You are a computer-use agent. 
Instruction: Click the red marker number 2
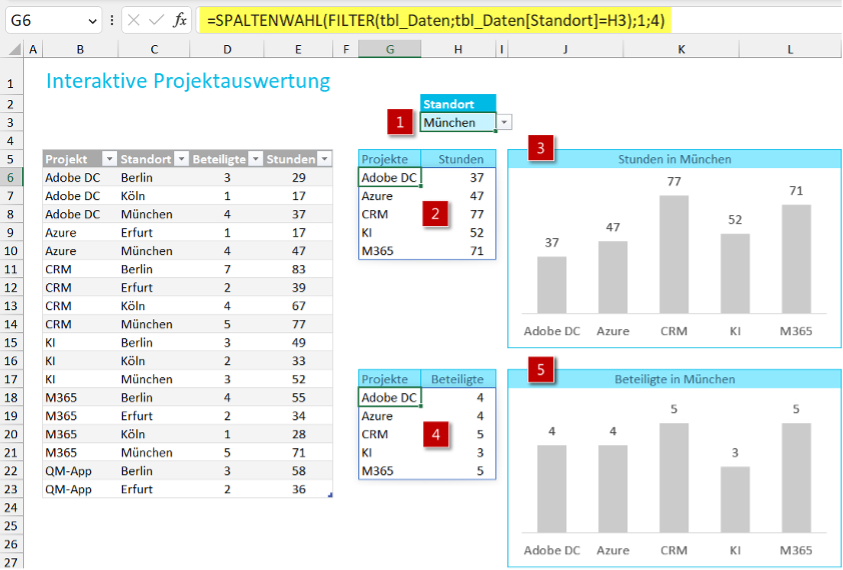pos(432,214)
